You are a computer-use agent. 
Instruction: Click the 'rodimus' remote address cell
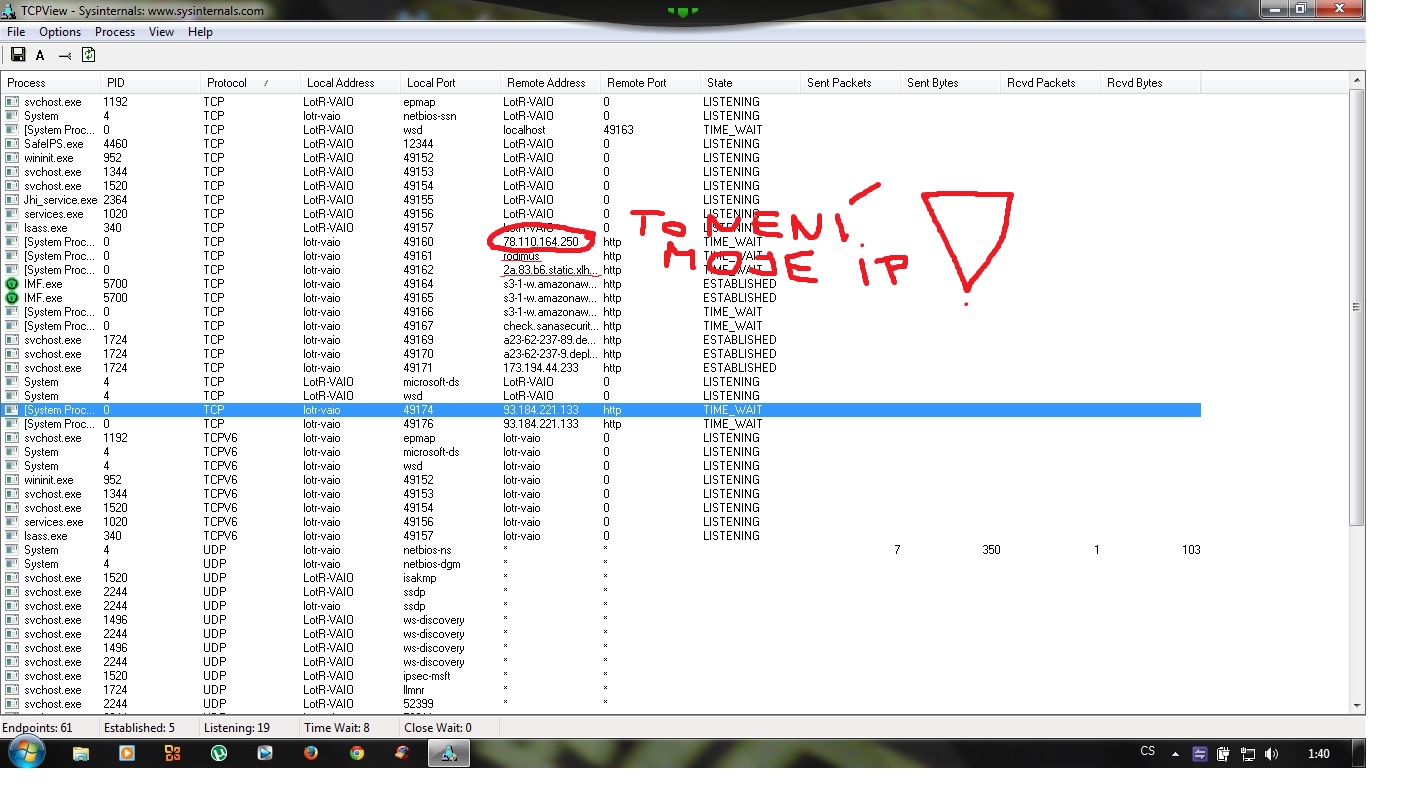522,256
